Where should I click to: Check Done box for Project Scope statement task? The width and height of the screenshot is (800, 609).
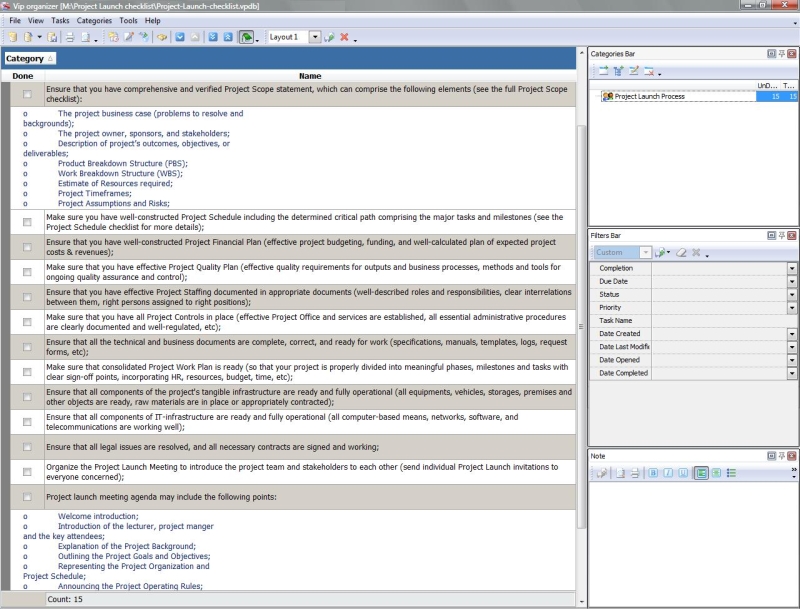click(x=27, y=94)
